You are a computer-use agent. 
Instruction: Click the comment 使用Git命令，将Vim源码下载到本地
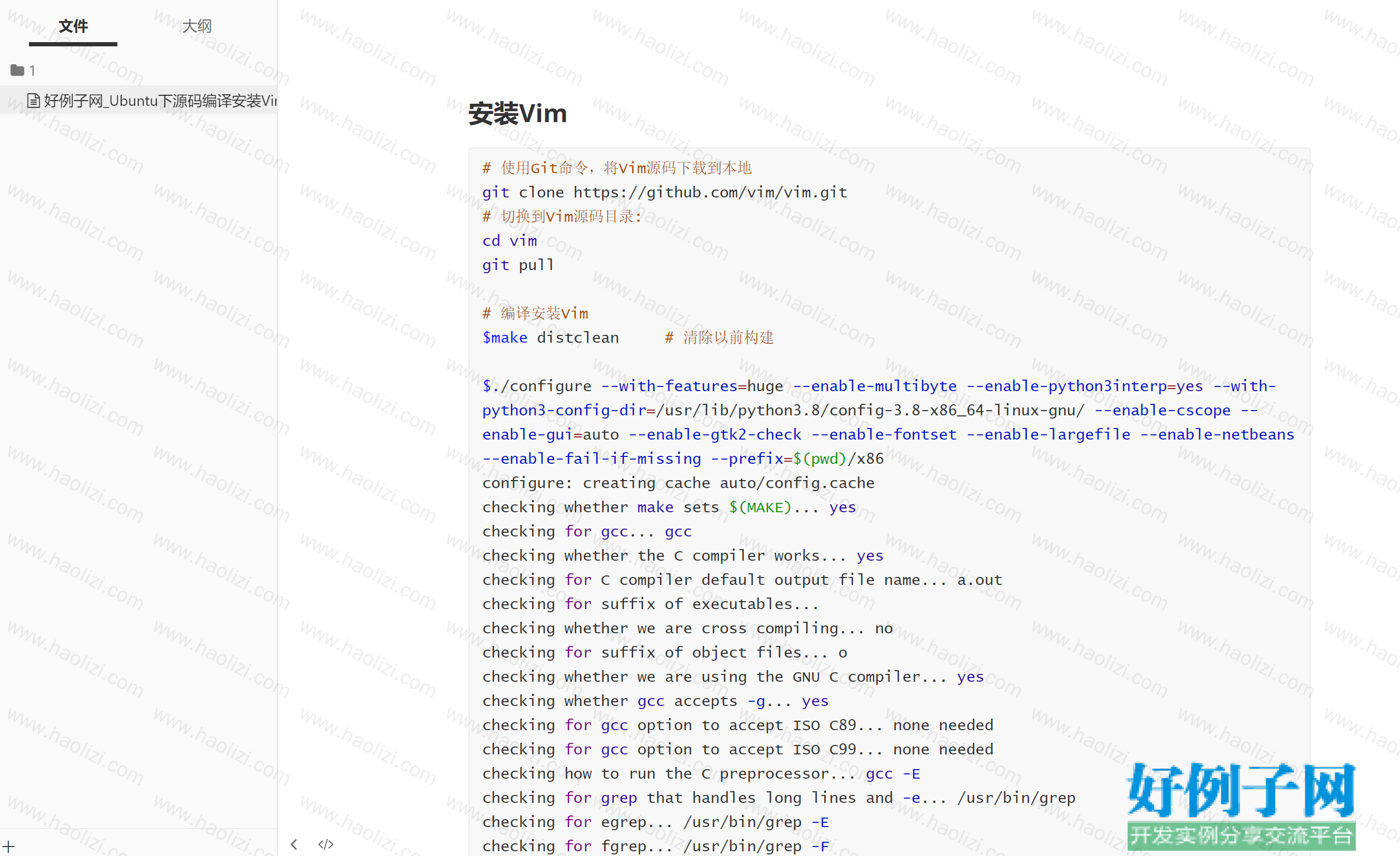(616, 168)
